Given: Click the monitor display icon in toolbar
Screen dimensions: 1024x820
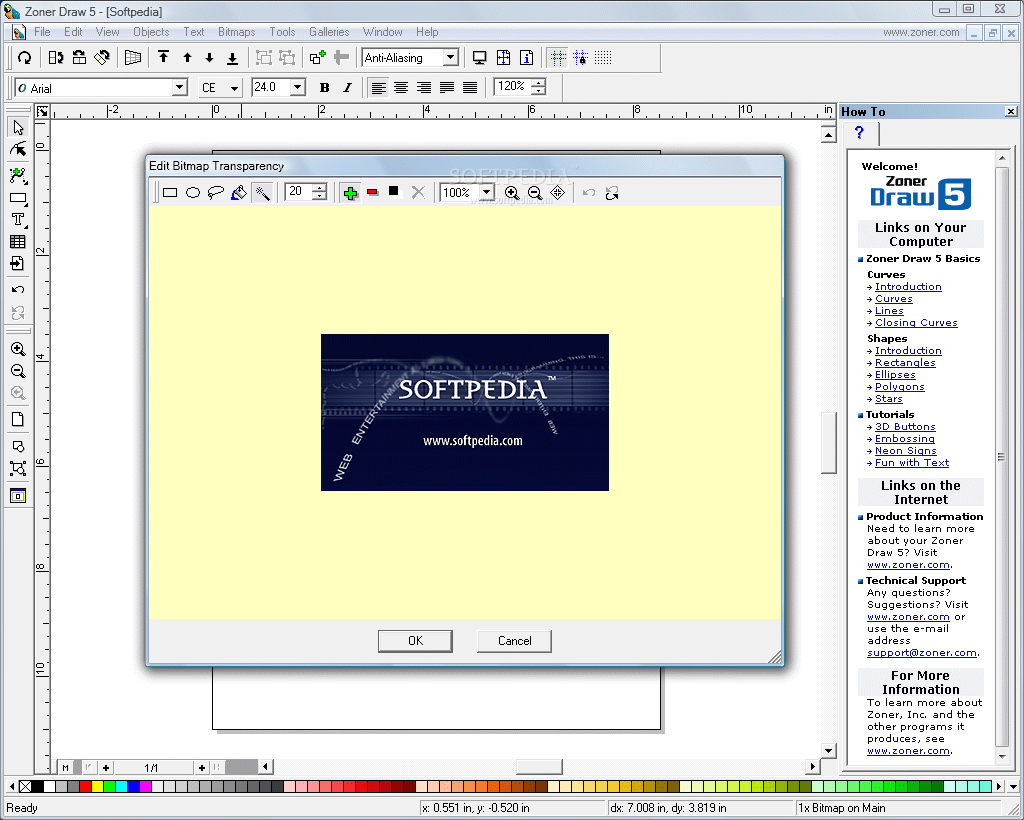Looking at the screenshot, I should (479, 58).
